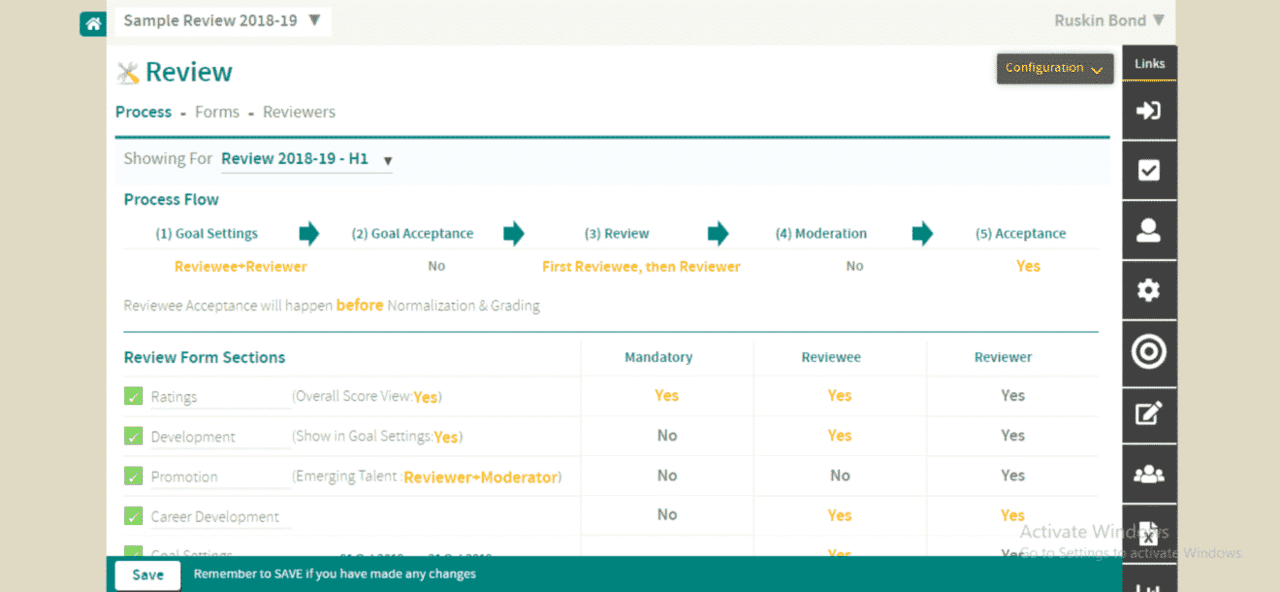The width and height of the screenshot is (1280, 592).
Task: Open the target goals sidebar icon
Action: click(x=1149, y=352)
